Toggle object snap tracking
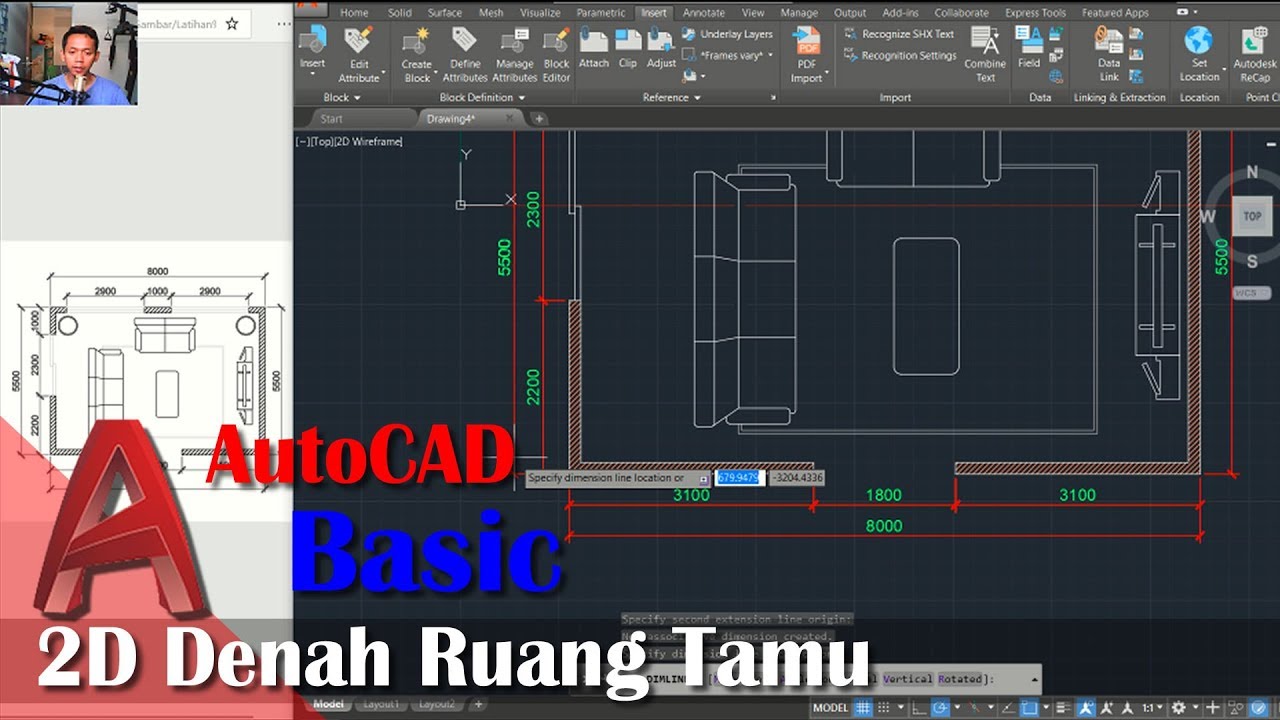1280x720 pixels. [1008, 707]
